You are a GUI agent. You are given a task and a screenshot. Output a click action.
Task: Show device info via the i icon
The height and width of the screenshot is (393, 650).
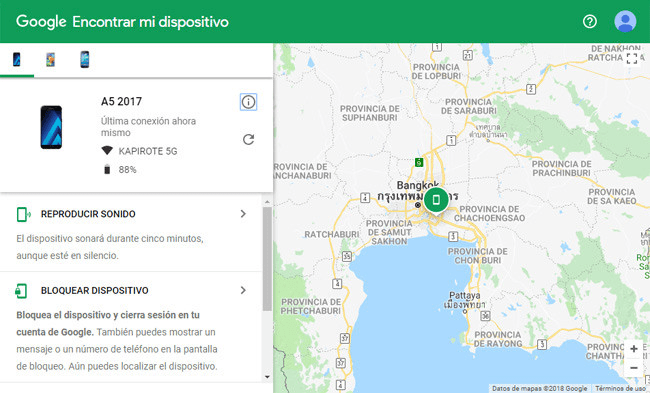pos(248,102)
